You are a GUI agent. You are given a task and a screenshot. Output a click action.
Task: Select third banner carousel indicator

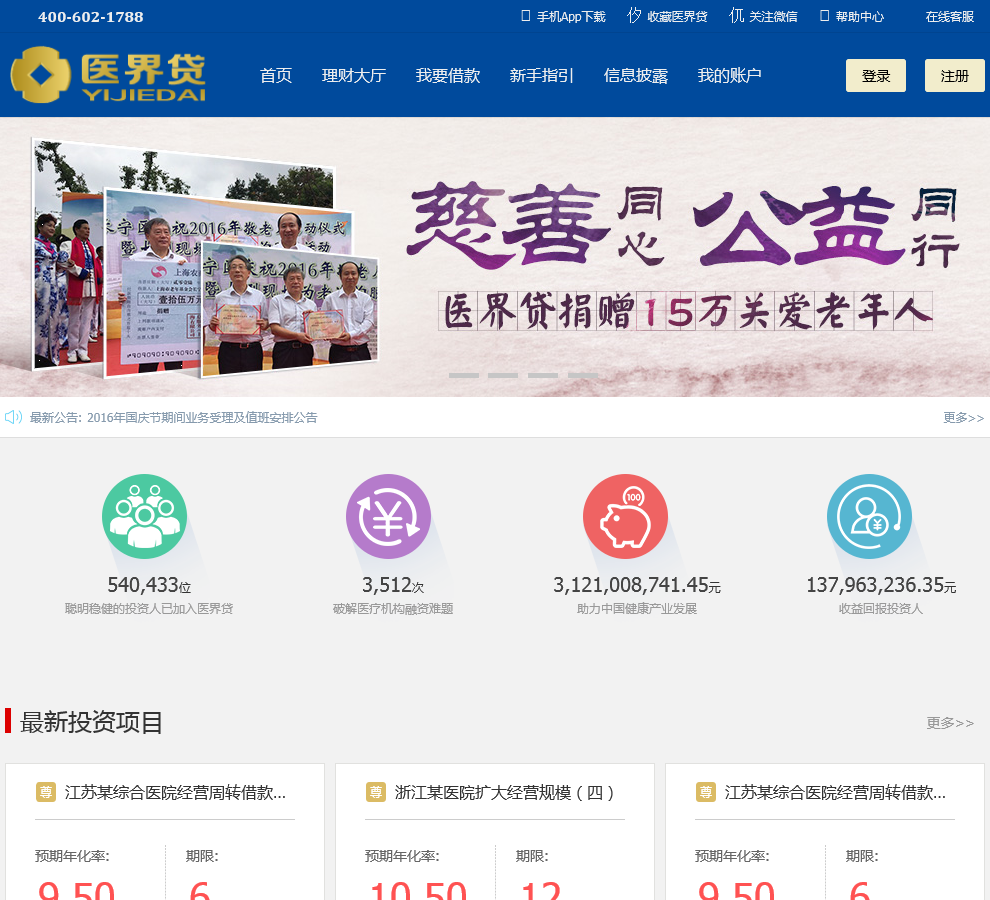[x=543, y=375]
